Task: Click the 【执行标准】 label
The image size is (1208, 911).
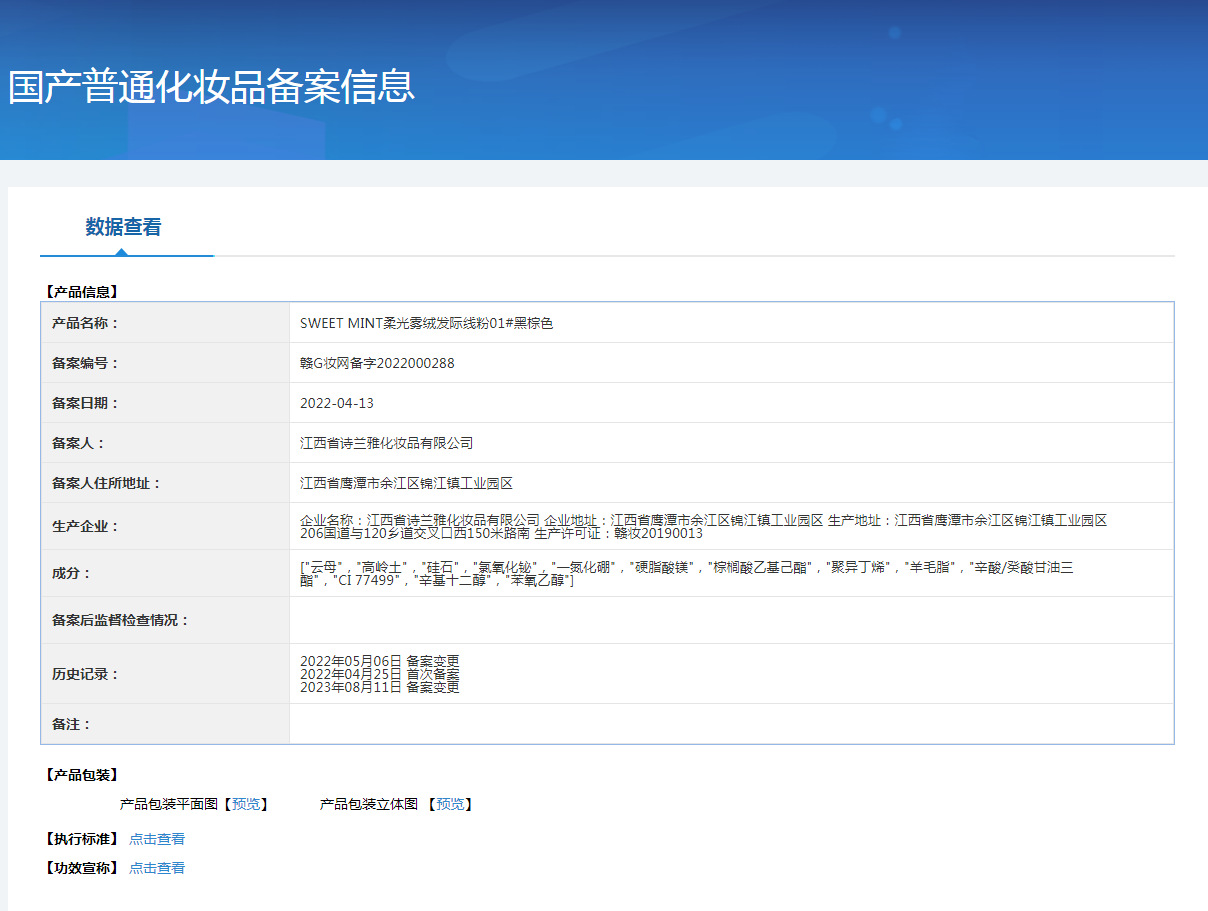Action: pyautogui.click(x=83, y=839)
